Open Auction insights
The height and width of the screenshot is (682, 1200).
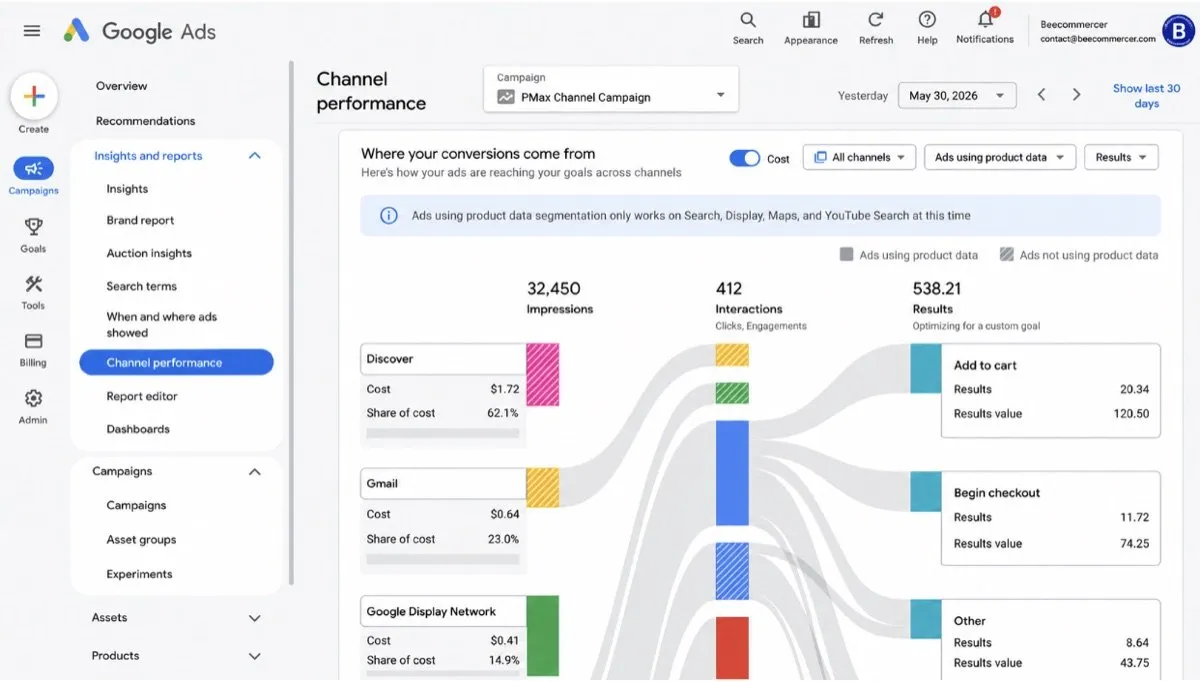[149, 254]
